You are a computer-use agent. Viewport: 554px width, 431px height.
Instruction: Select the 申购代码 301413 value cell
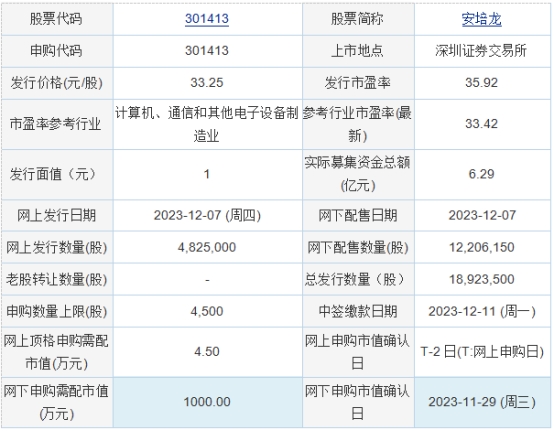207,51
